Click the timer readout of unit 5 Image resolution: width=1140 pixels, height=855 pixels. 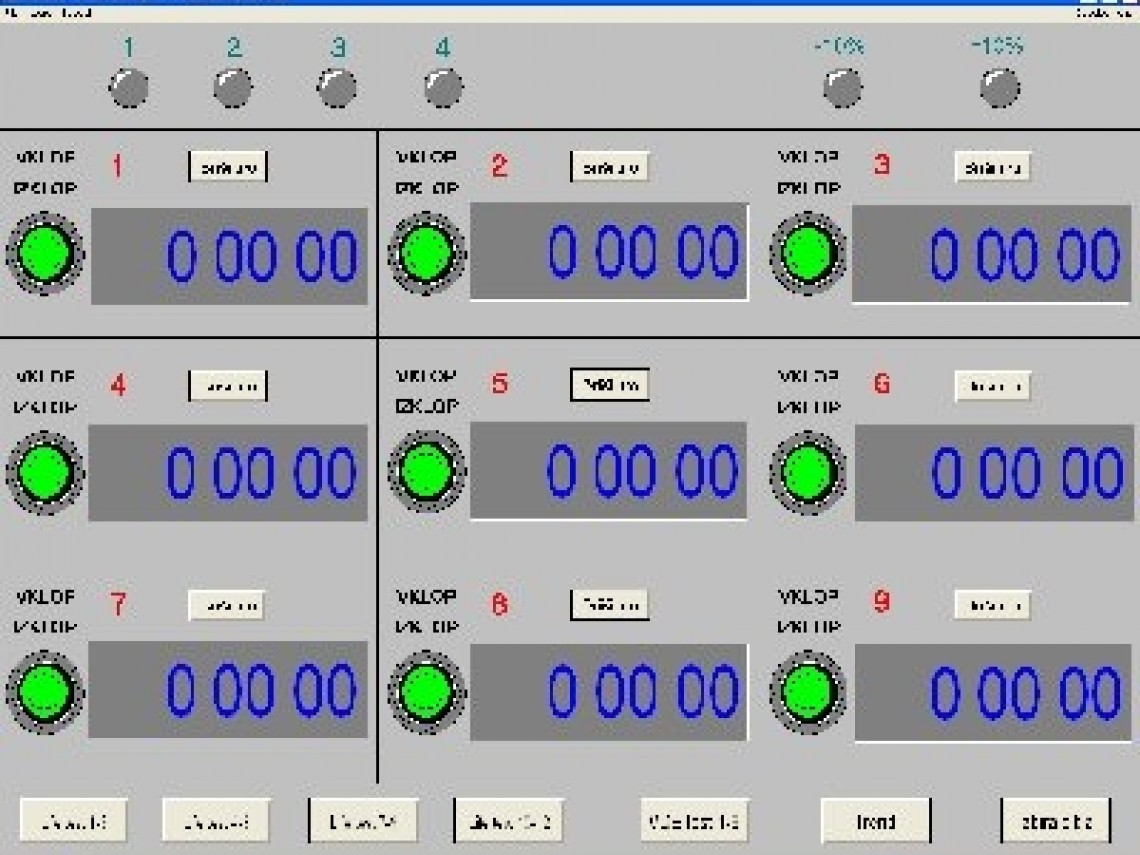tap(609, 471)
